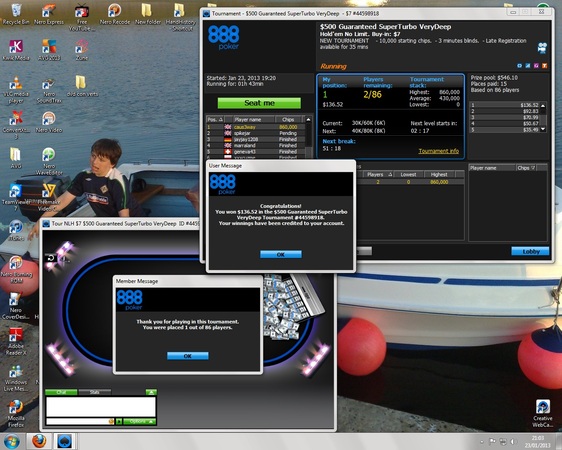This screenshot has height=450, width=562.
Task: Select the prize row $92.83
Action: (505, 111)
